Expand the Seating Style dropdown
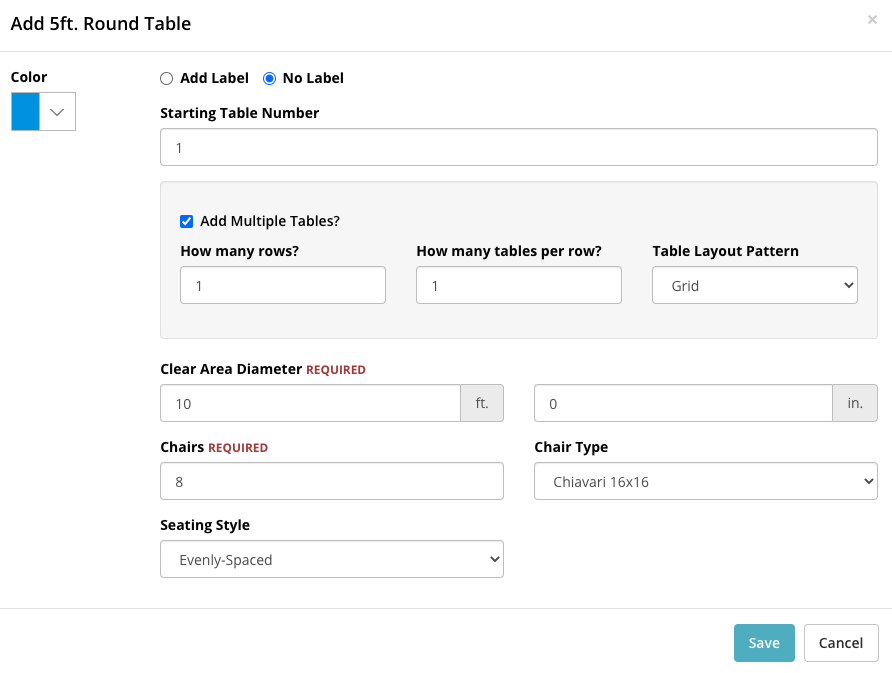 (x=332, y=559)
